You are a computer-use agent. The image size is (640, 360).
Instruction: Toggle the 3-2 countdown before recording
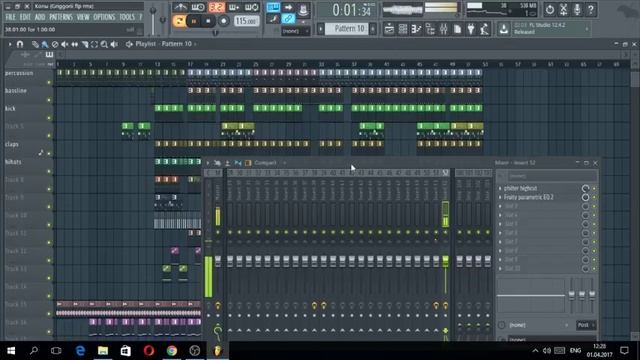(216, 7)
